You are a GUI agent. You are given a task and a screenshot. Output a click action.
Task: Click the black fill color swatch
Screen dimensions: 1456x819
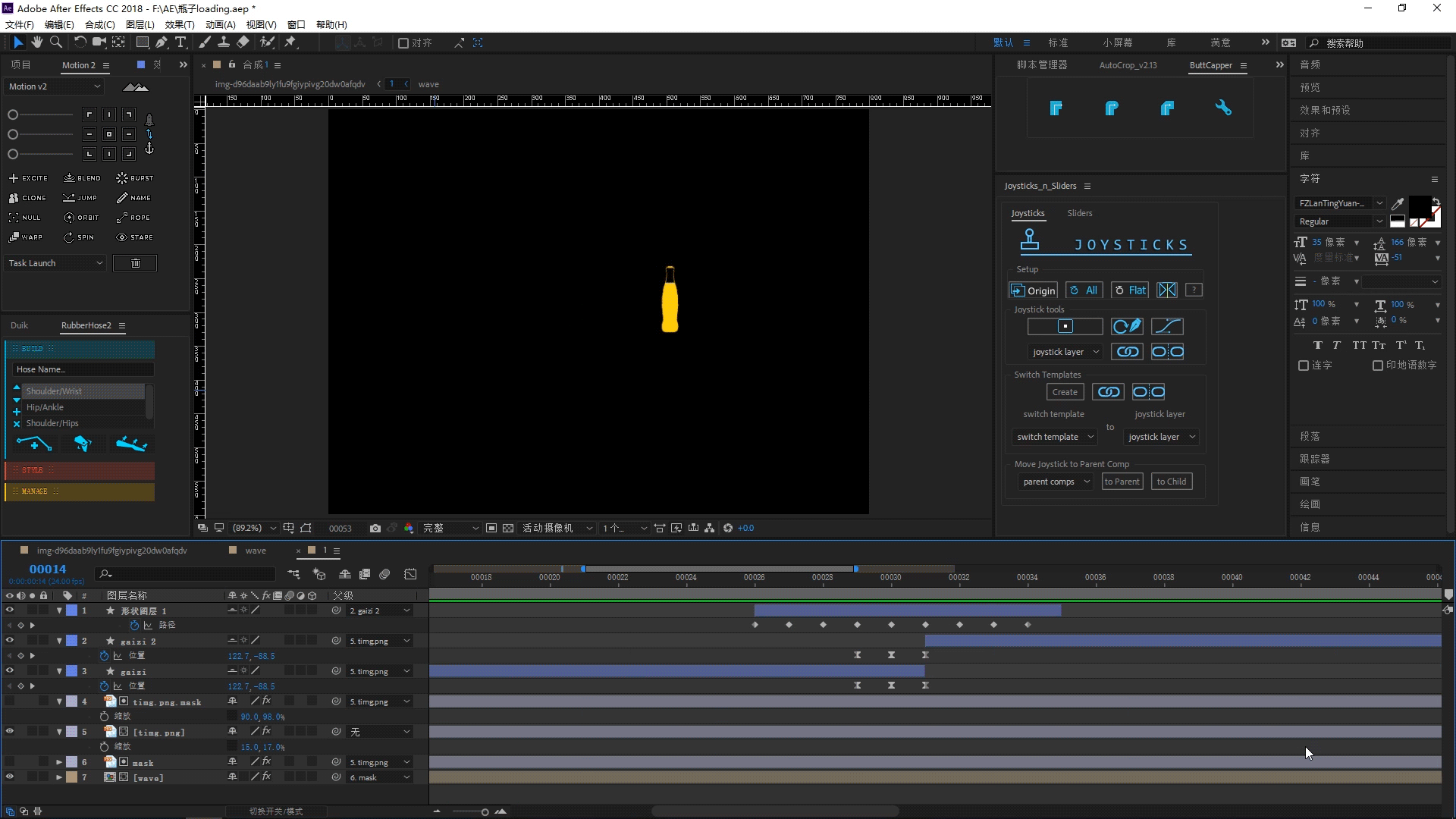(x=1418, y=205)
